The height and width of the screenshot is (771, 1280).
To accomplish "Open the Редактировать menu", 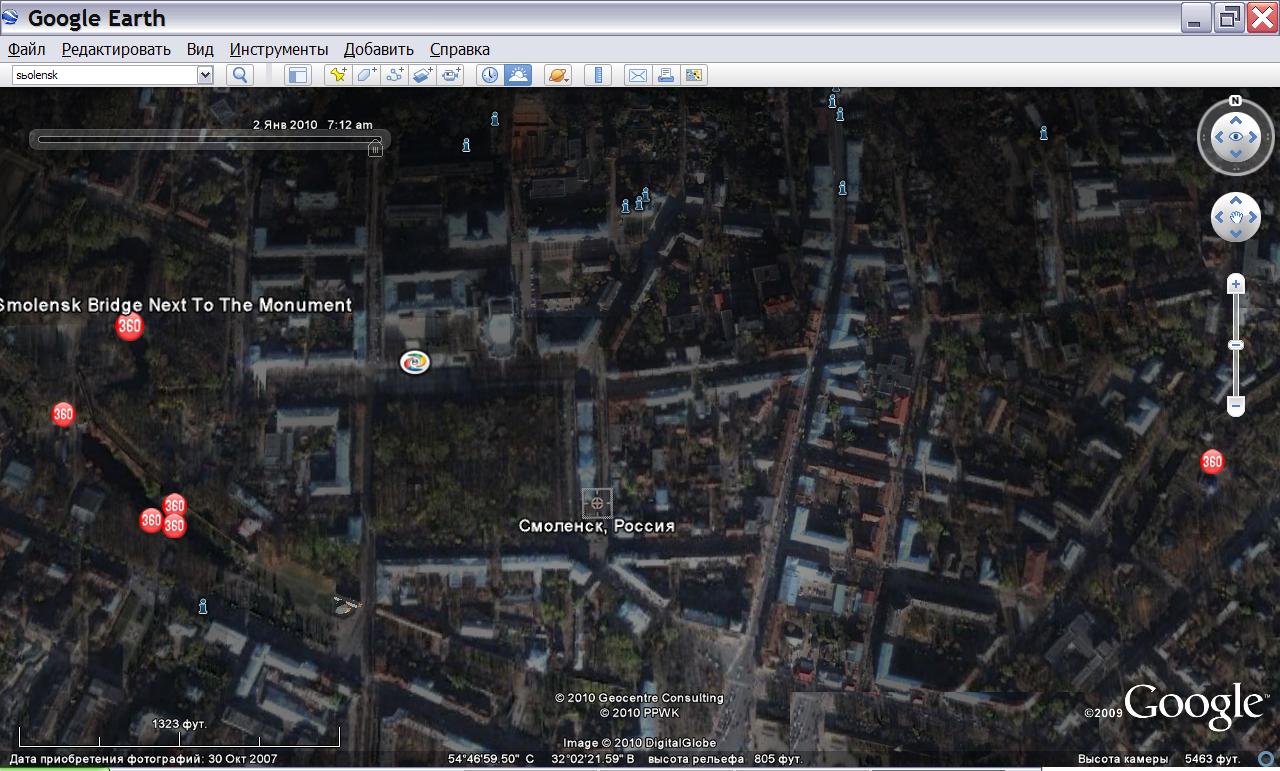I will [x=116, y=49].
